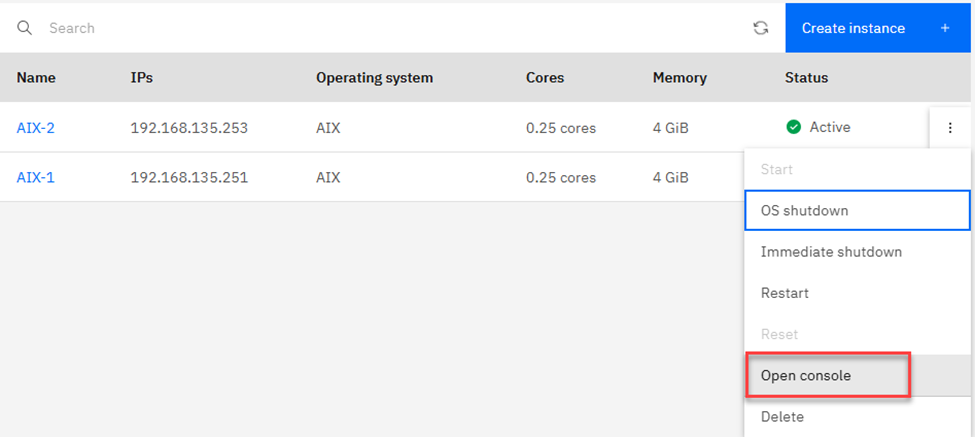Click the Memory column header
Image resolution: width=975 pixels, height=437 pixels.
coord(680,78)
